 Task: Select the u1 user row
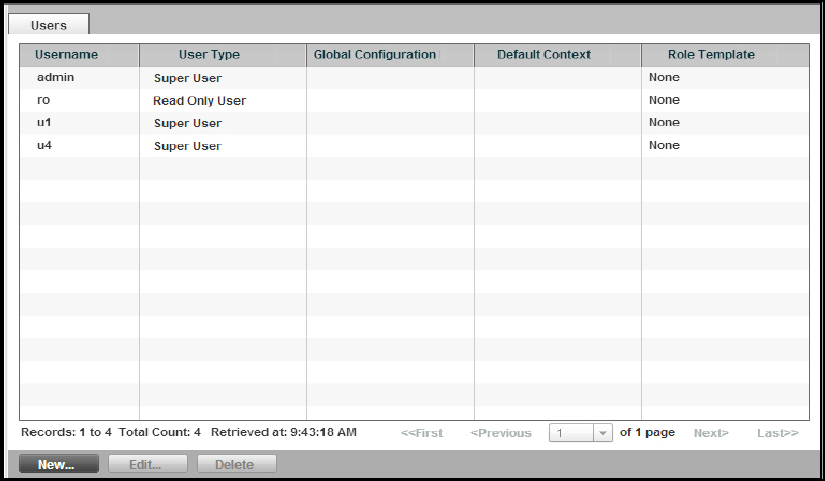(44, 123)
